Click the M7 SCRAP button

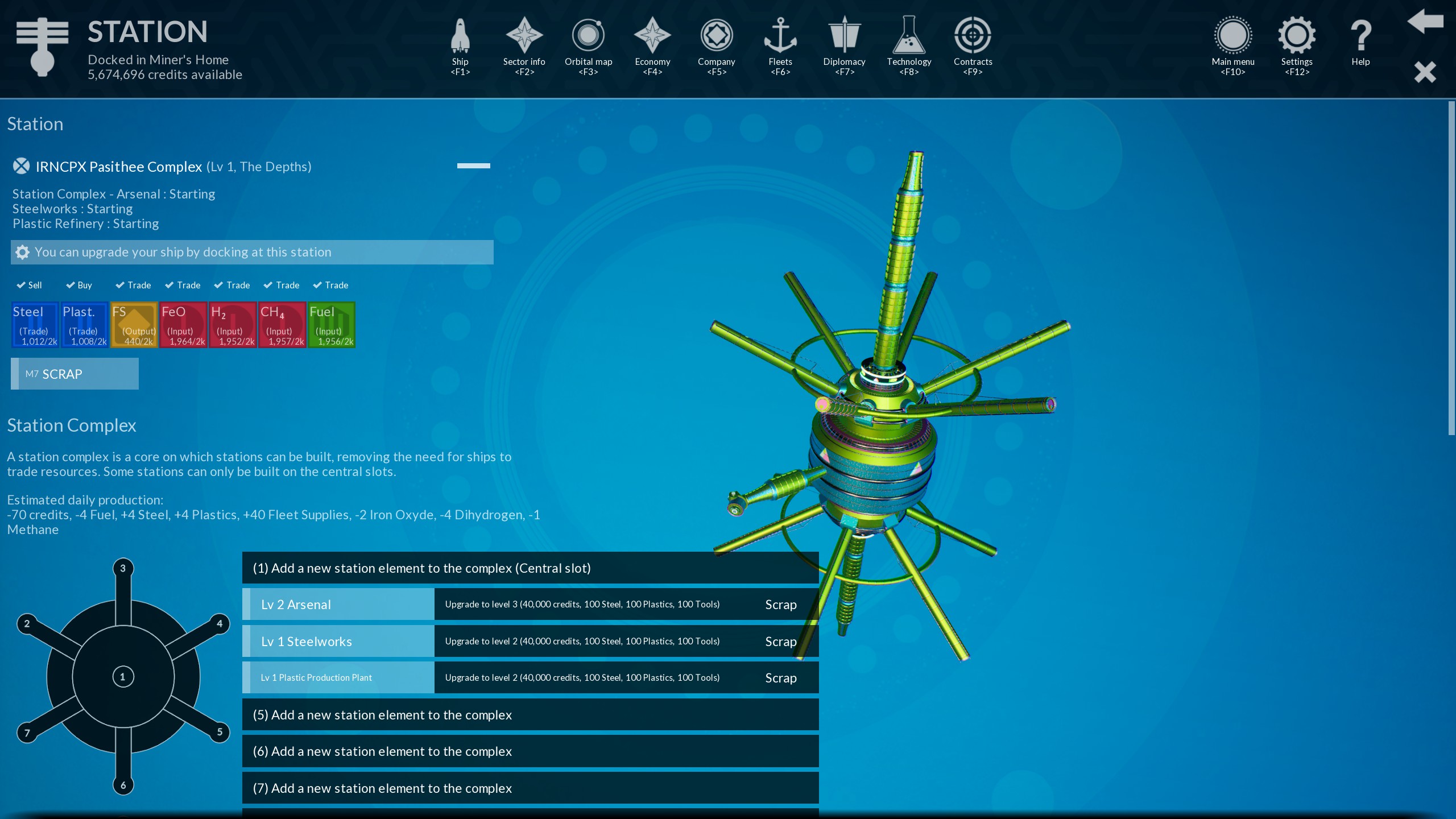[75, 374]
